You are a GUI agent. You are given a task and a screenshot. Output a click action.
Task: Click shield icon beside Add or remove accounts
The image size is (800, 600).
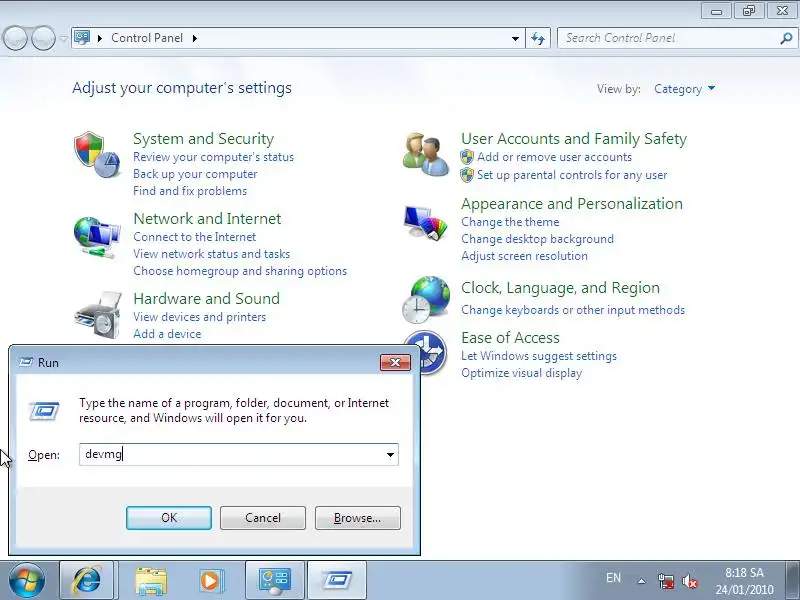466,157
